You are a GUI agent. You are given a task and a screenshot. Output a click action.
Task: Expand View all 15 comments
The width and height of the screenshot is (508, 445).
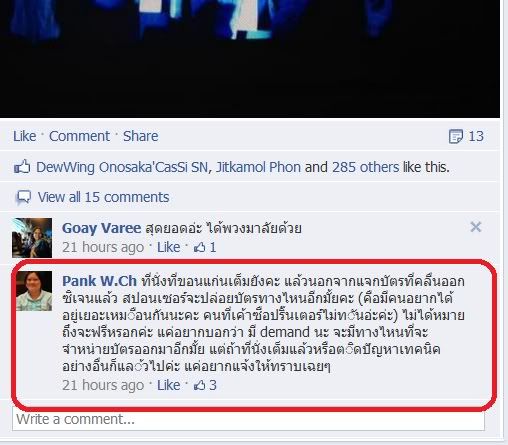[103, 197]
